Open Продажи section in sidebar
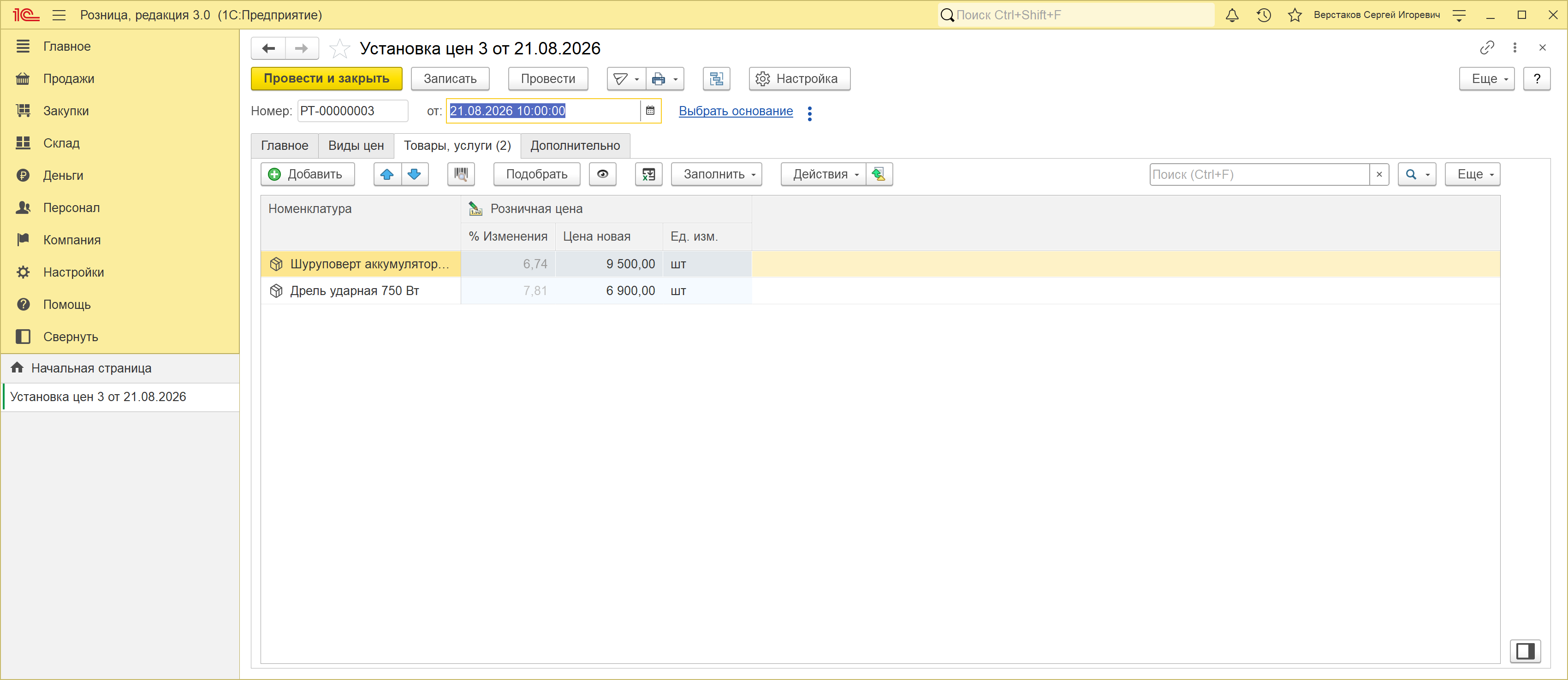This screenshot has width=1568, height=680. click(x=120, y=78)
